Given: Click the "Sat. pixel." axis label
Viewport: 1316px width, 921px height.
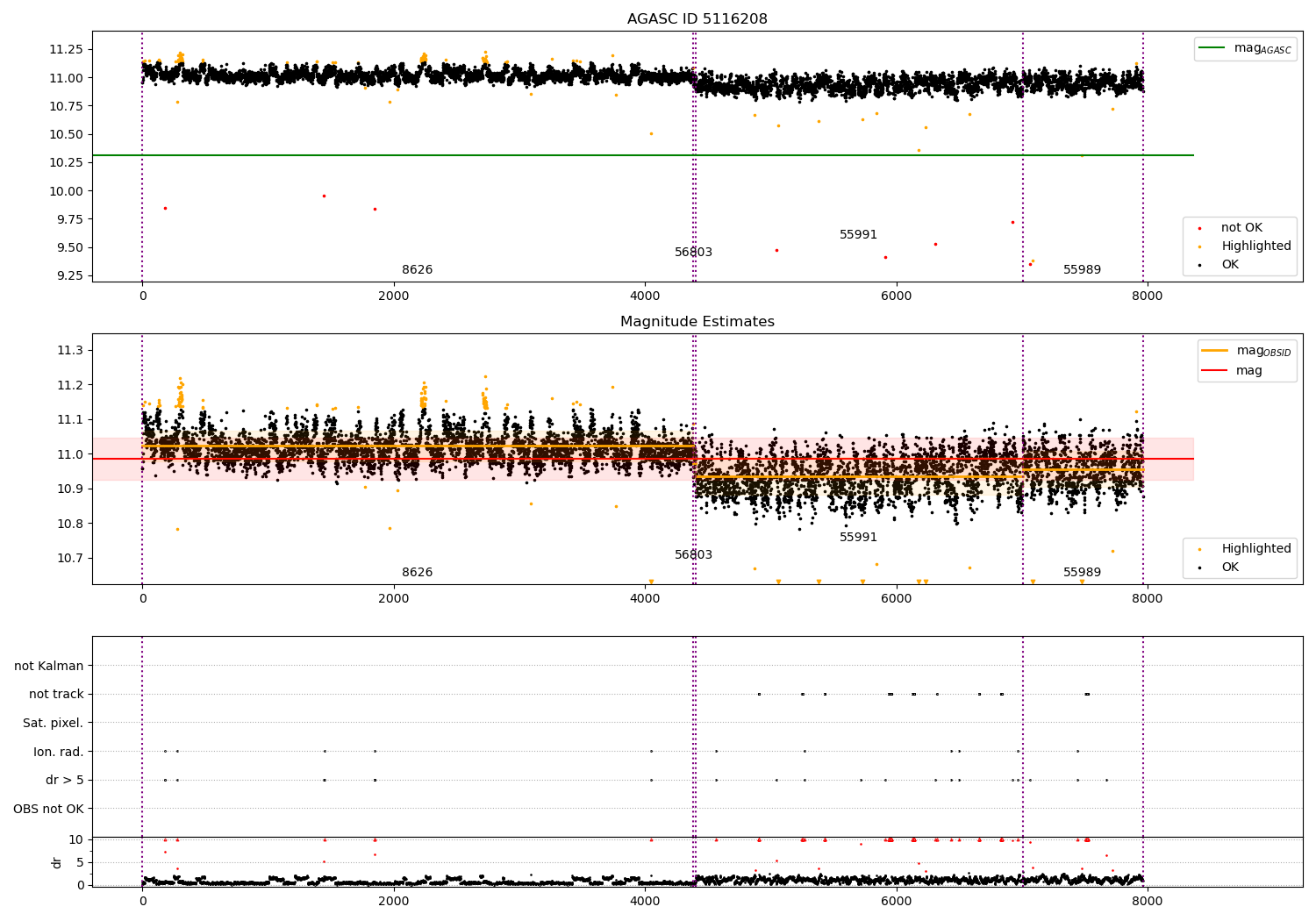Looking at the screenshot, I should pos(54,723).
